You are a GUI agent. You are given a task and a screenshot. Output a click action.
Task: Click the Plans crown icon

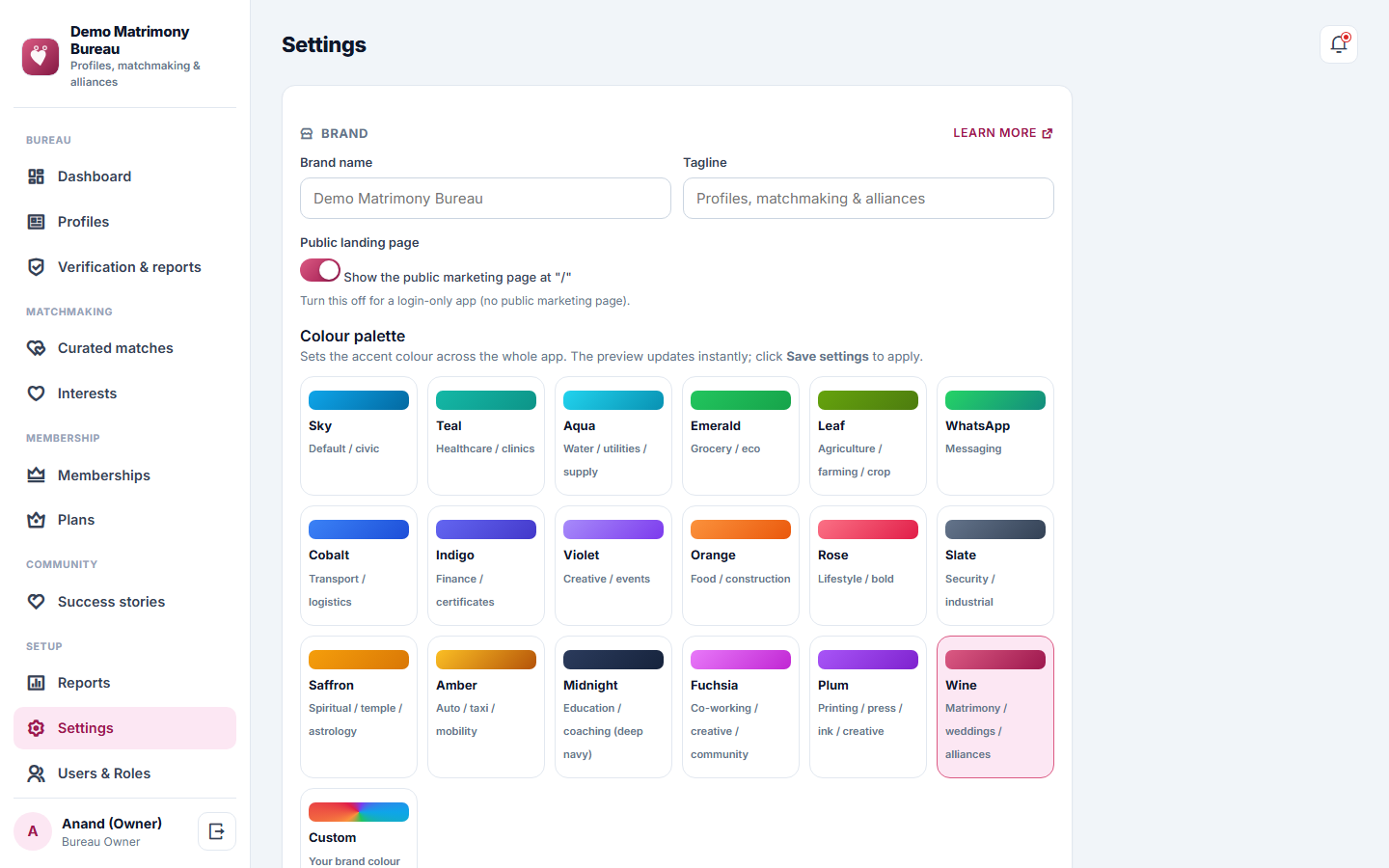point(37,520)
